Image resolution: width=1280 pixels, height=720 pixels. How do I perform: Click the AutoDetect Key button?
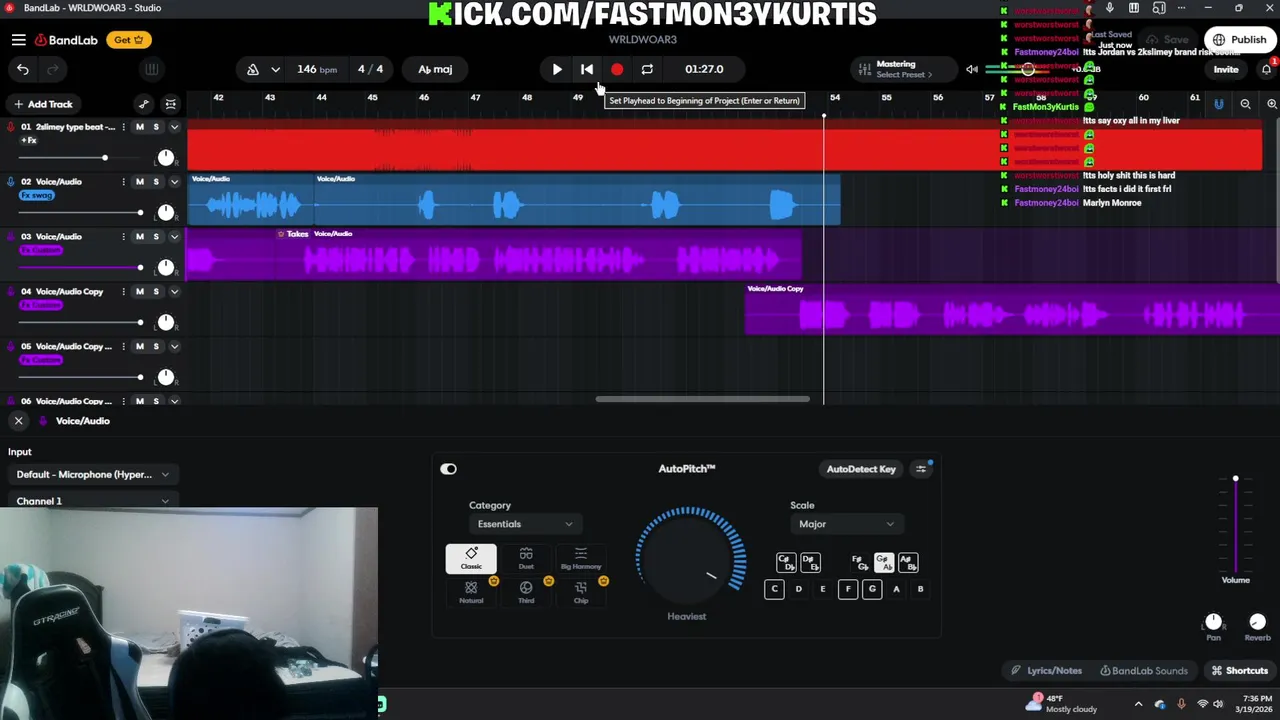861,469
